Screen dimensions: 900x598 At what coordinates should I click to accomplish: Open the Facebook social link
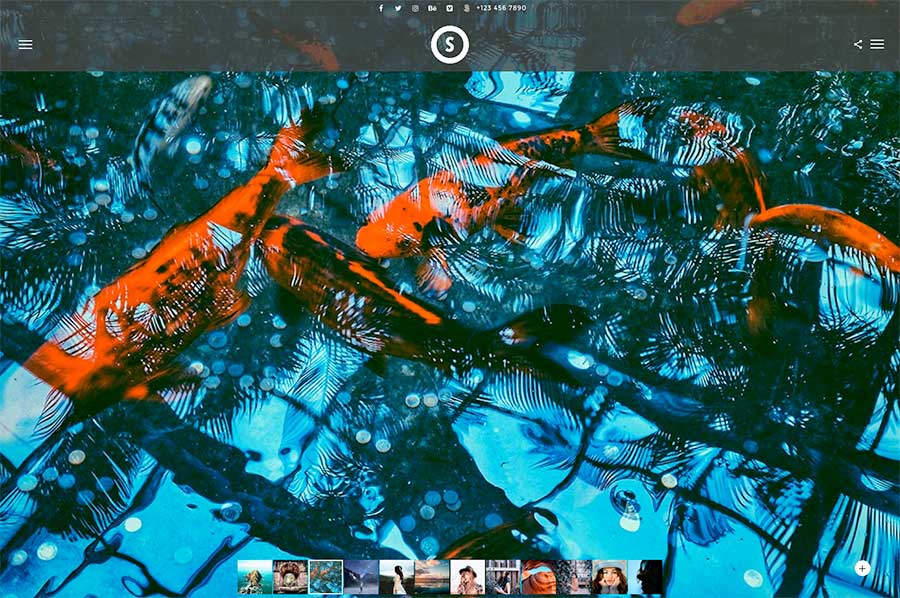[x=381, y=8]
